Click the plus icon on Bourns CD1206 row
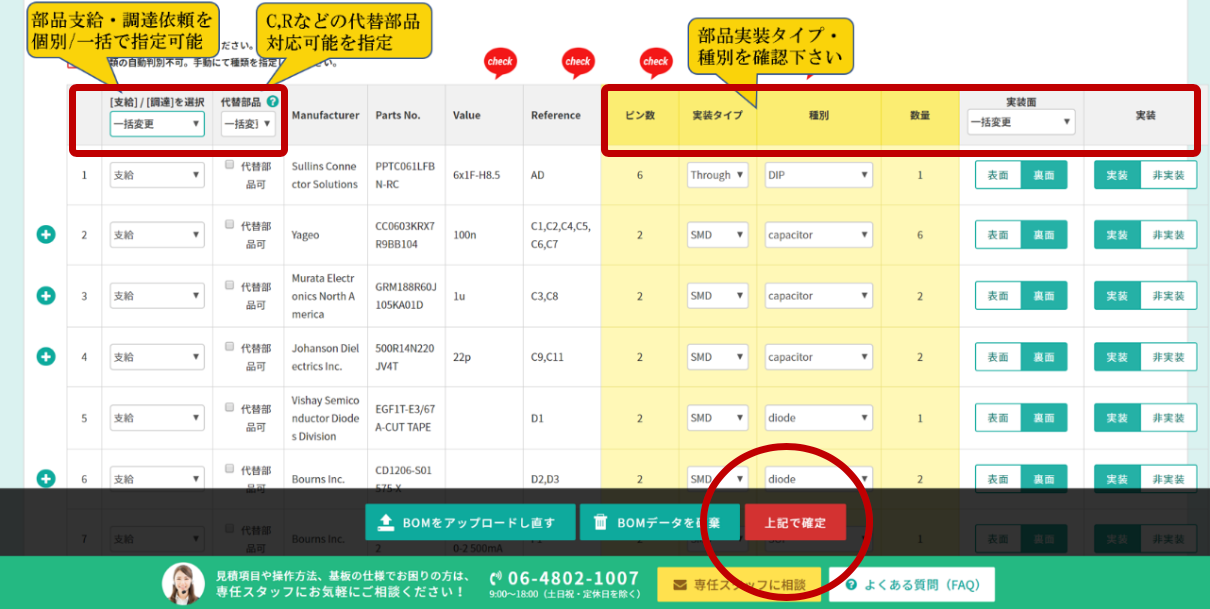 click(46, 479)
